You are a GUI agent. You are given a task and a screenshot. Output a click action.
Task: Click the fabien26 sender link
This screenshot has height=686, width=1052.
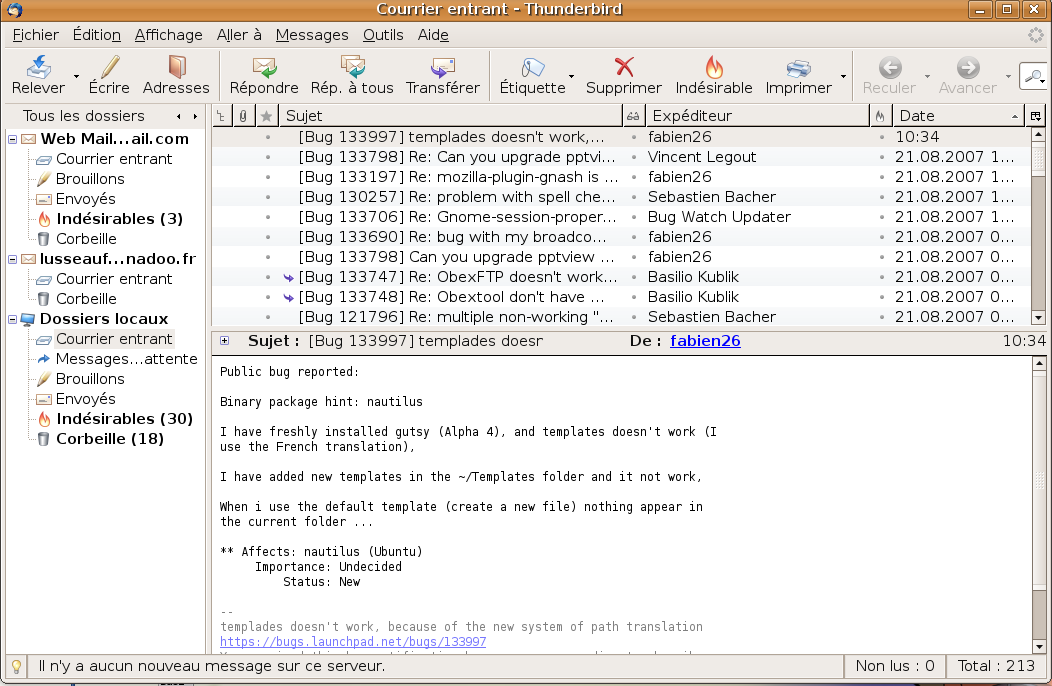[x=705, y=341]
